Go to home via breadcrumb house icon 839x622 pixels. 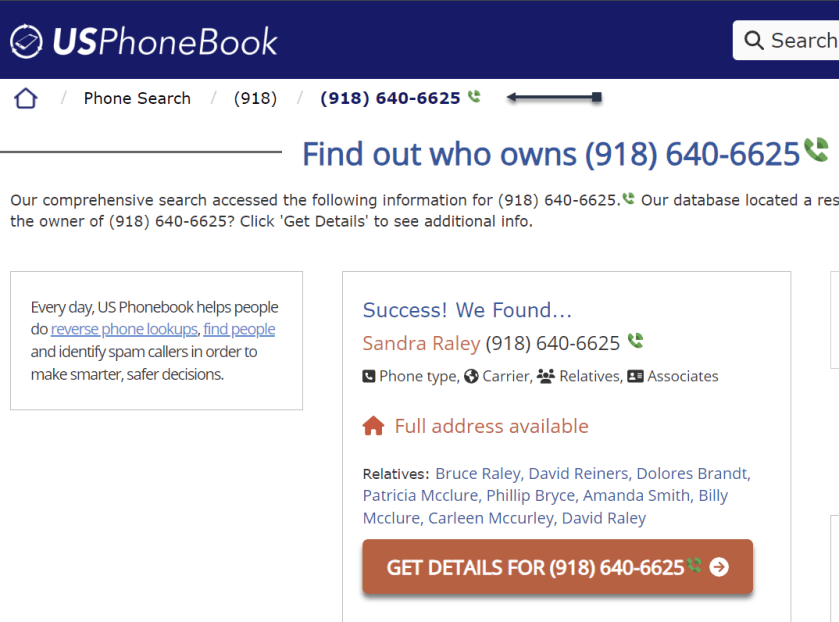(26, 98)
